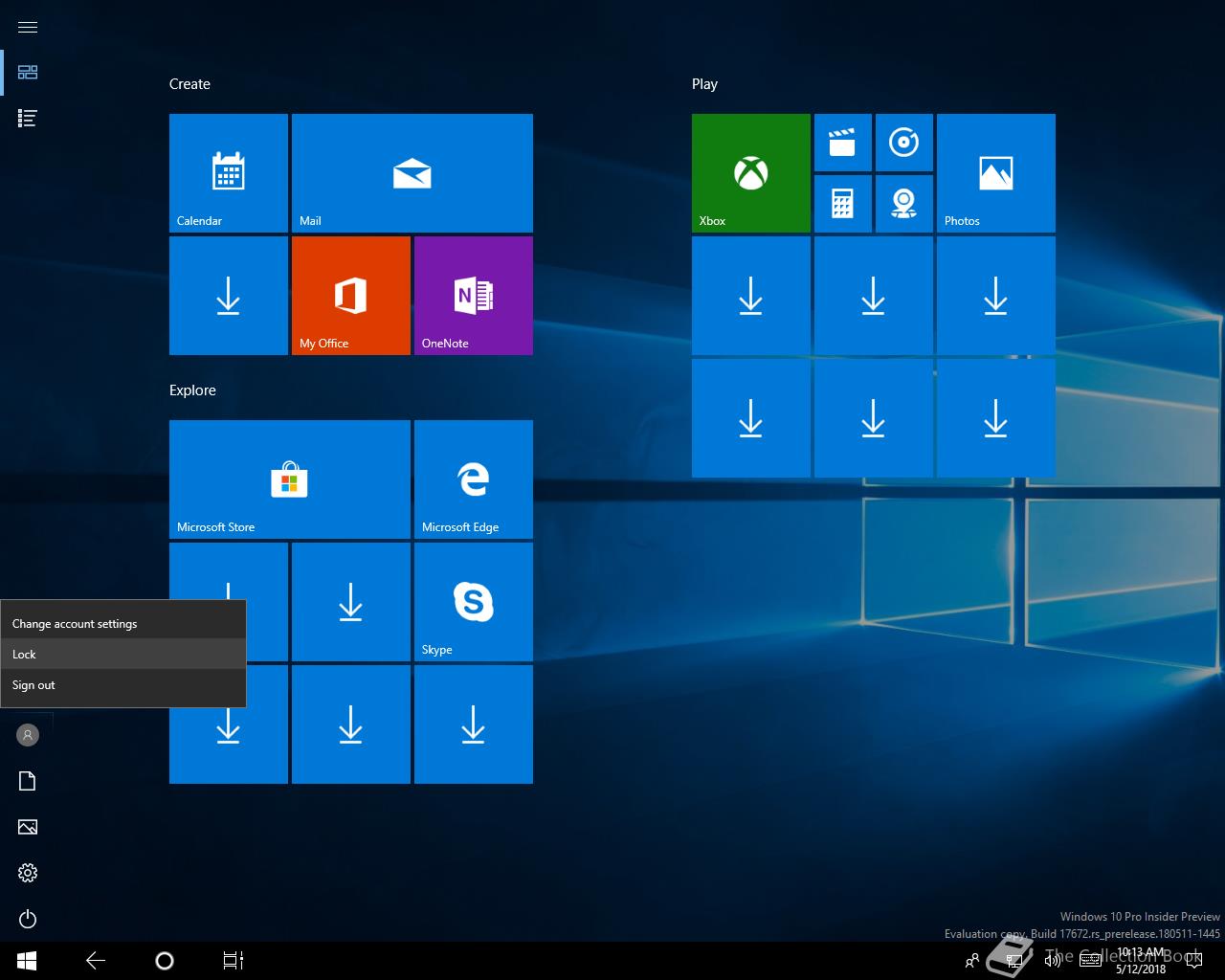1225x980 pixels.
Task: Open the People icon in the taskbar
Action: tap(972, 961)
